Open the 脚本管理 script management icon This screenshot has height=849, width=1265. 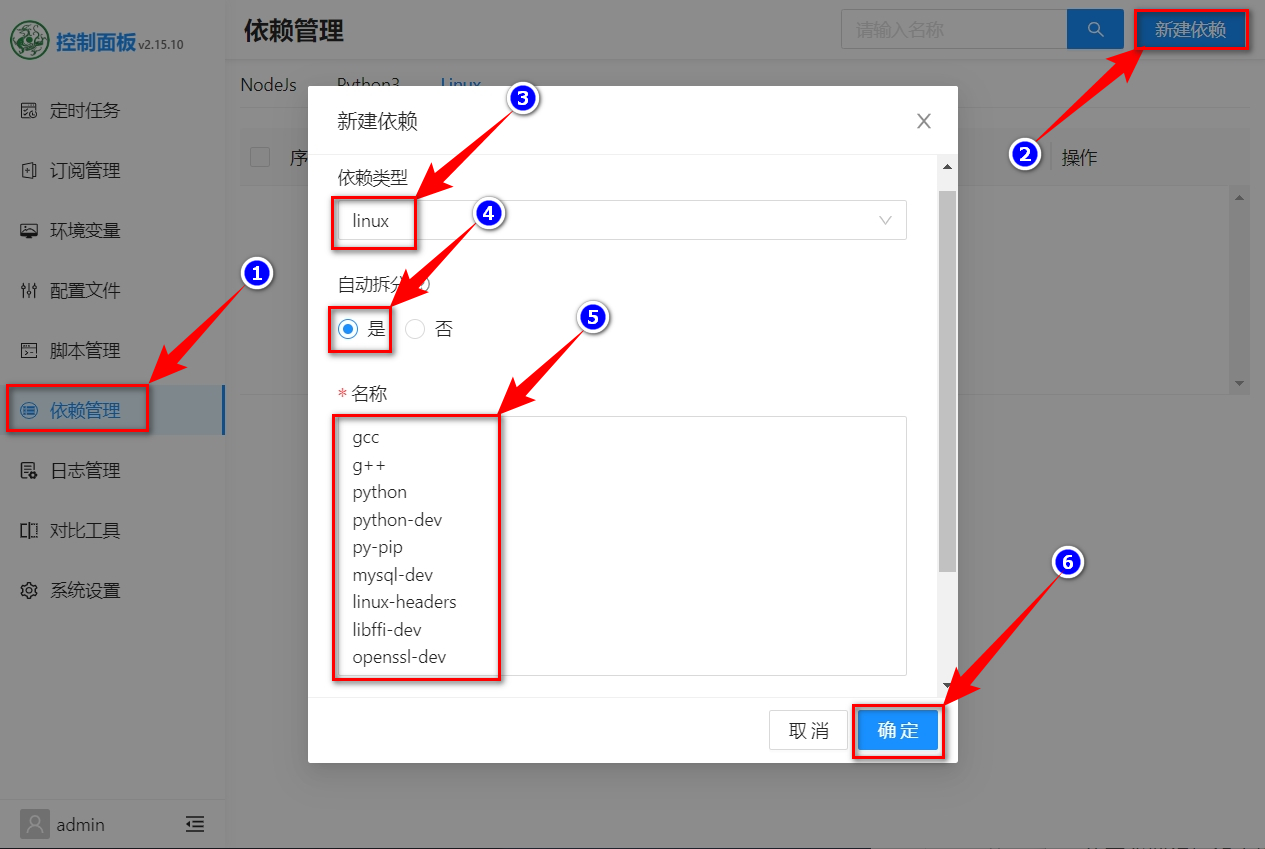(29, 351)
